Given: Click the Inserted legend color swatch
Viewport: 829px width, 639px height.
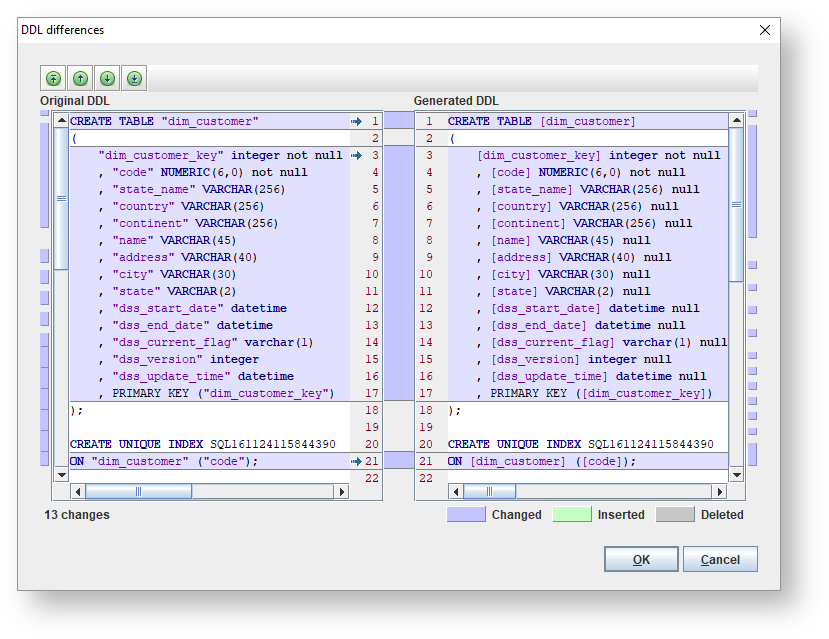Looking at the screenshot, I should pyautogui.click(x=571, y=515).
